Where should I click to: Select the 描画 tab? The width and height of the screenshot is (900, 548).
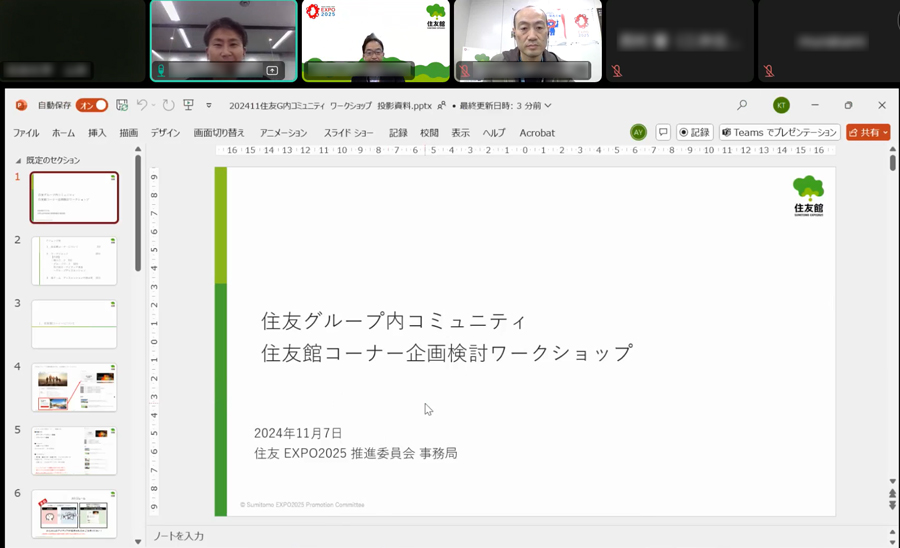(129, 133)
